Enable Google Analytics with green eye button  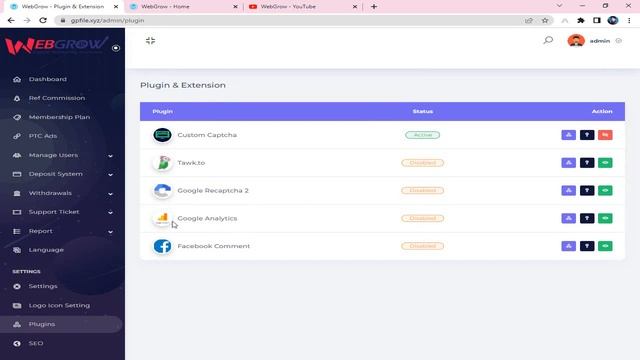[x=605, y=218]
